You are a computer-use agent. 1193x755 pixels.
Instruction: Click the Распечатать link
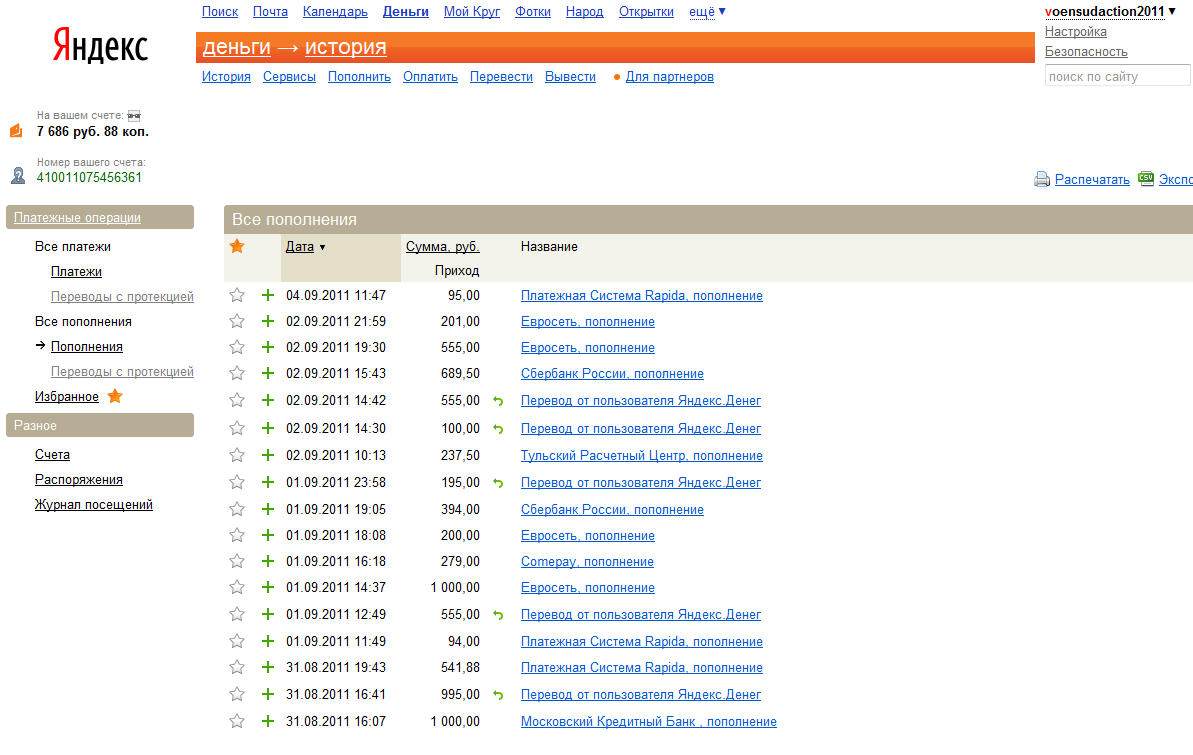pos(1092,180)
